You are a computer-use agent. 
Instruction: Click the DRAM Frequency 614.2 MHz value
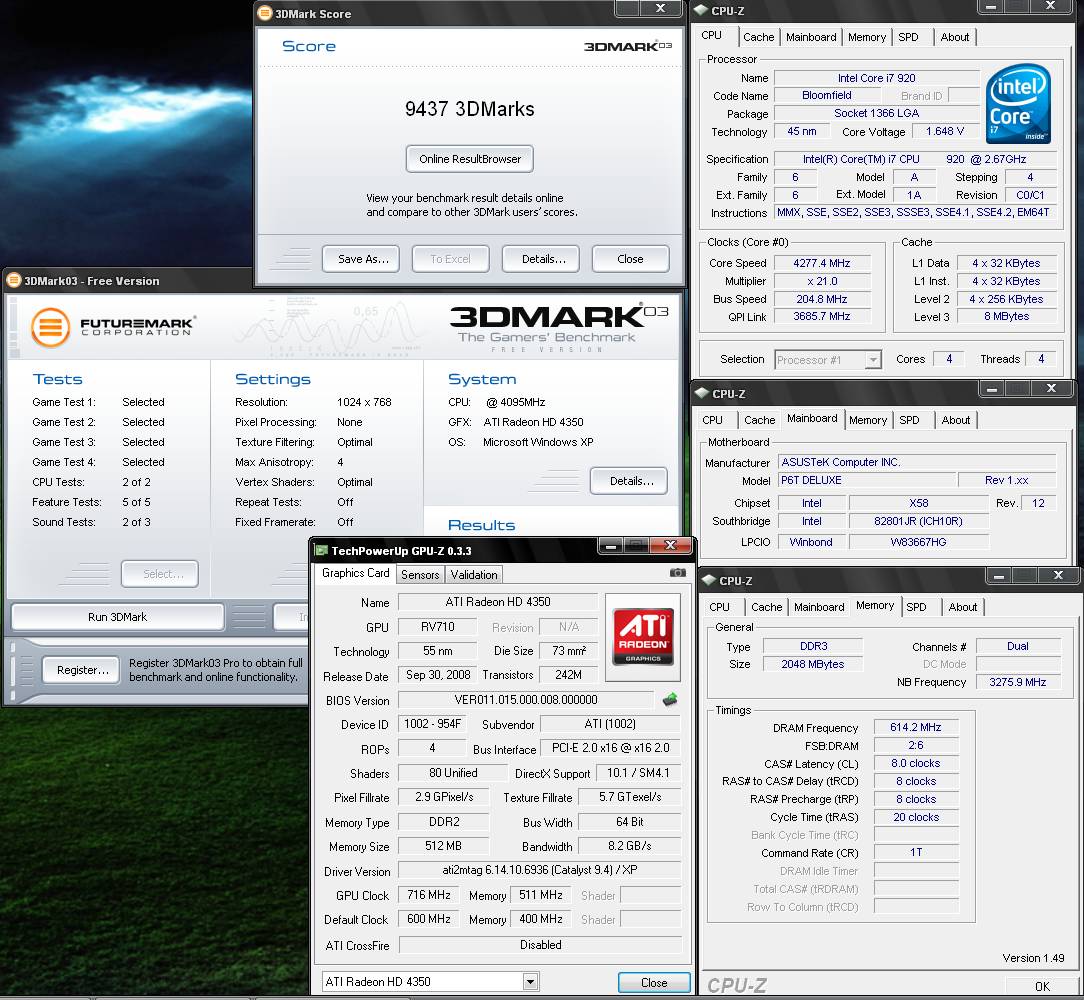(x=915, y=728)
